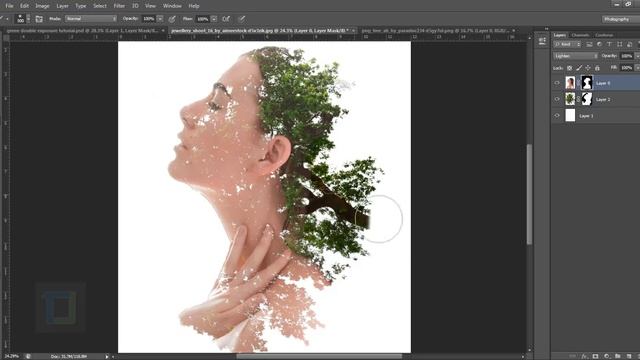The image size is (640, 360).
Task: Open the Layer menu
Action: point(62,6)
